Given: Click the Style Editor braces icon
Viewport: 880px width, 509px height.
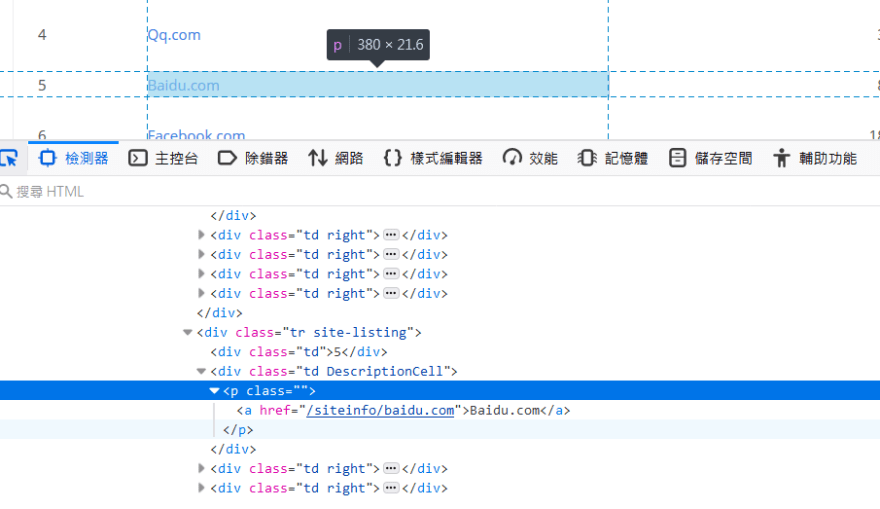Looking at the screenshot, I should pos(393,158).
